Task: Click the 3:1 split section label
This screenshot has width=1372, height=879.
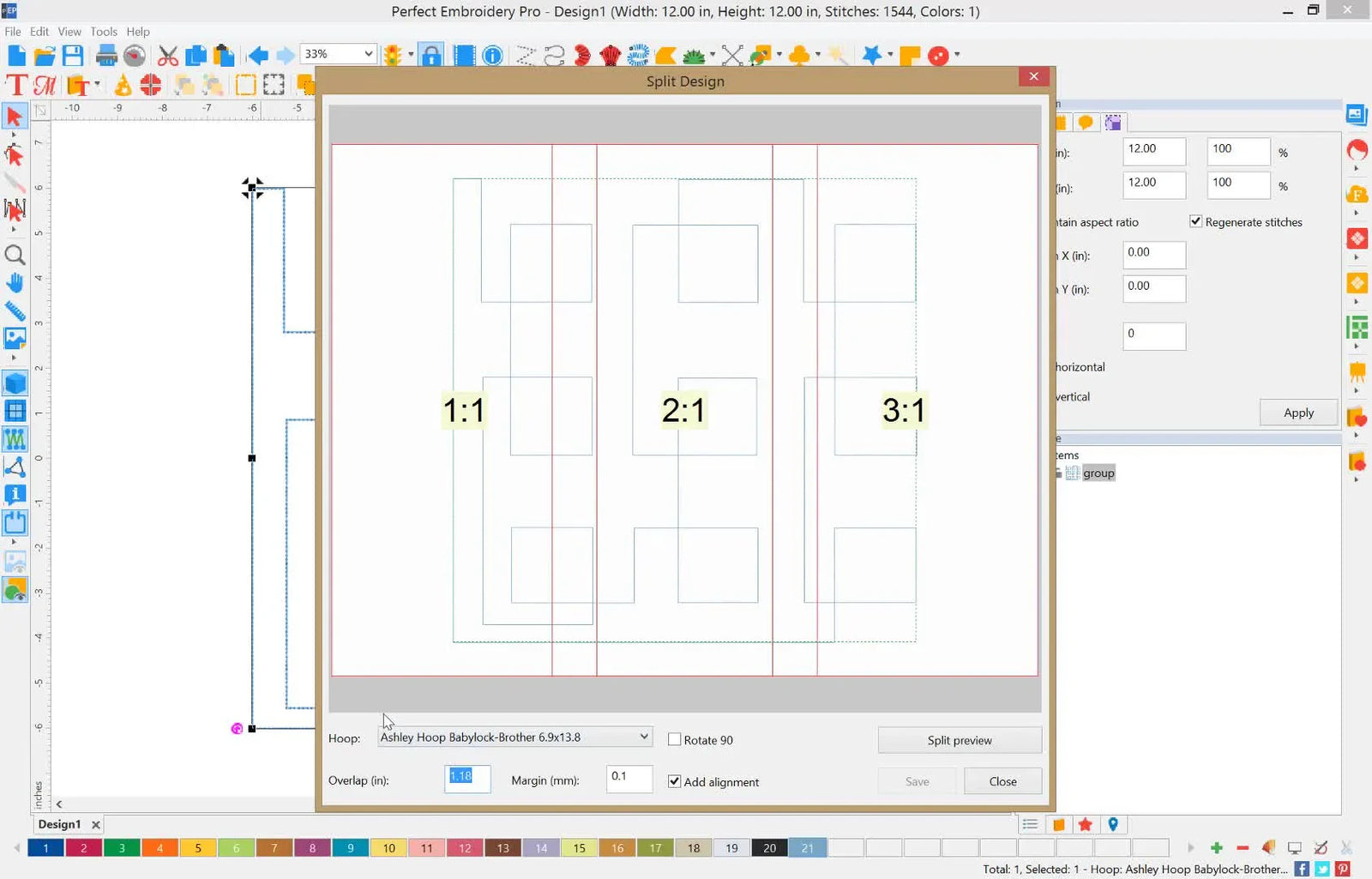Action: [904, 410]
